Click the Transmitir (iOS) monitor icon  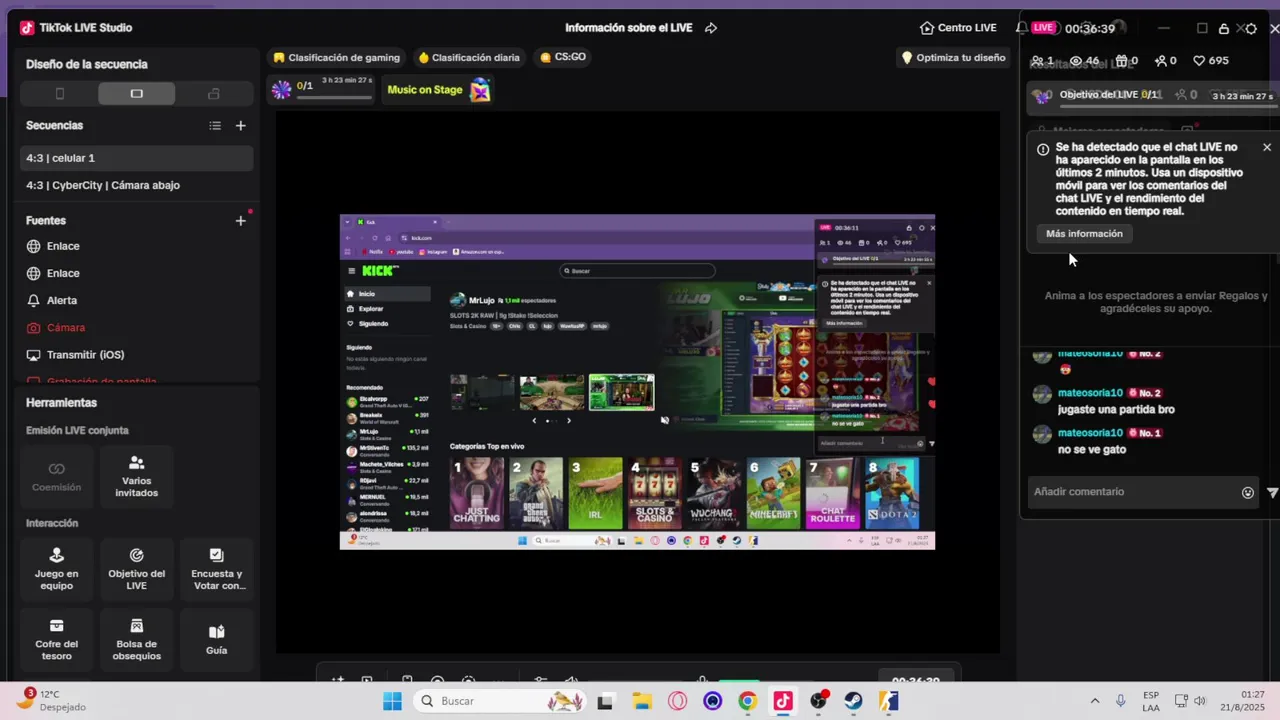pyautogui.click(x=34, y=355)
